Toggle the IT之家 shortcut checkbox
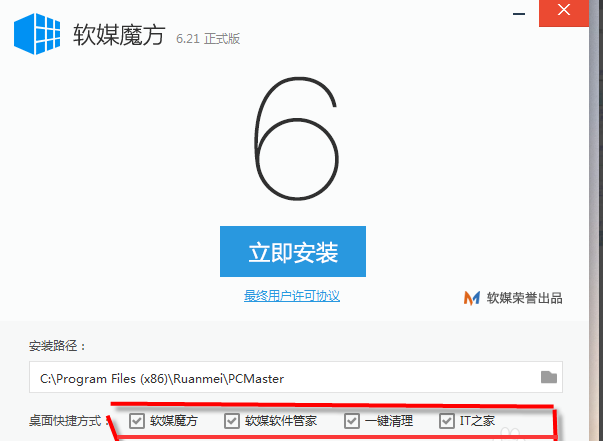 [x=447, y=421]
